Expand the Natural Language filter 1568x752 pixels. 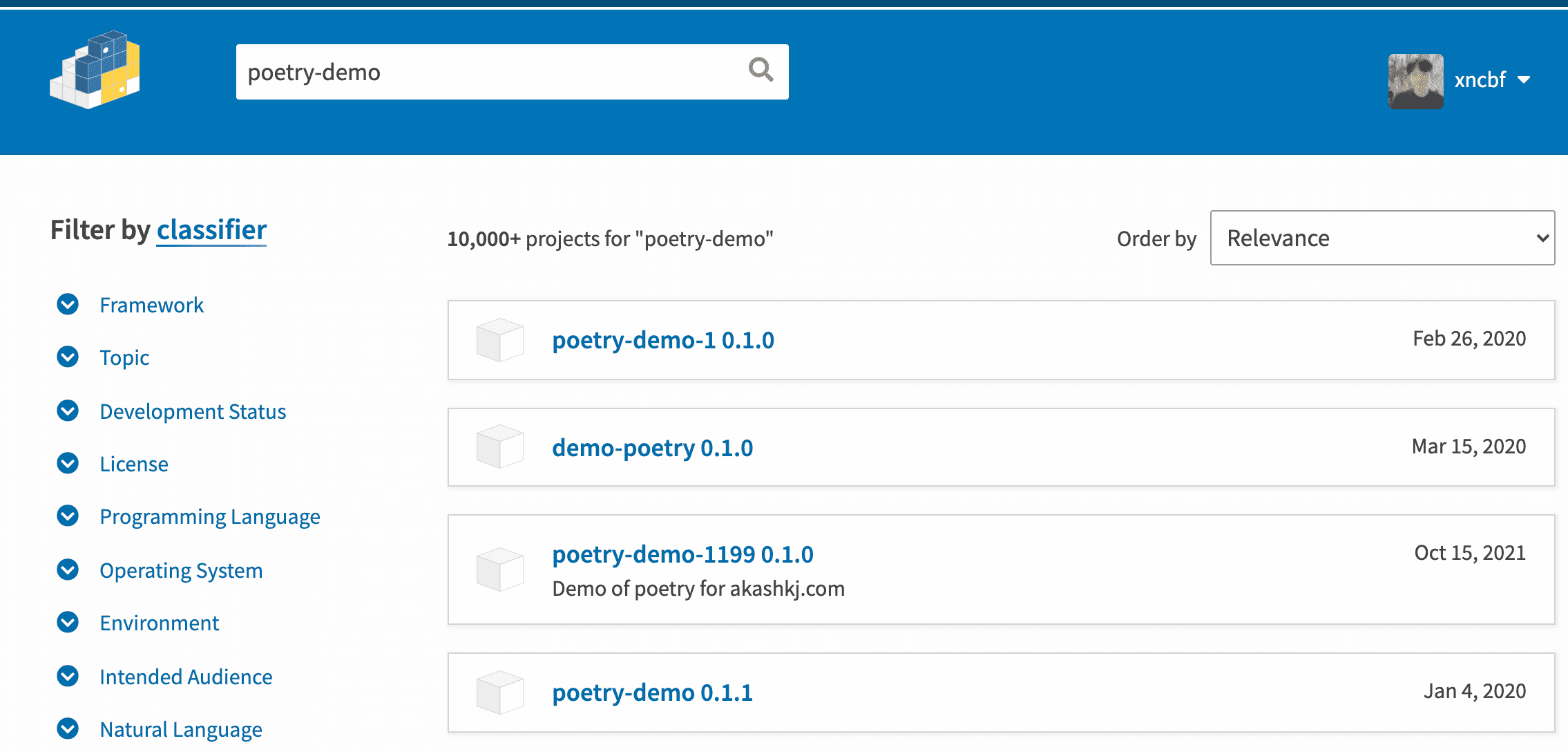180,730
